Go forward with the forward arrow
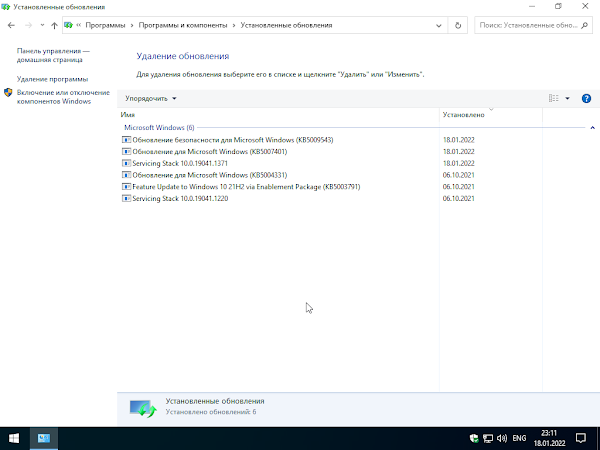This screenshot has width=600, height=450. (x=28, y=25)
